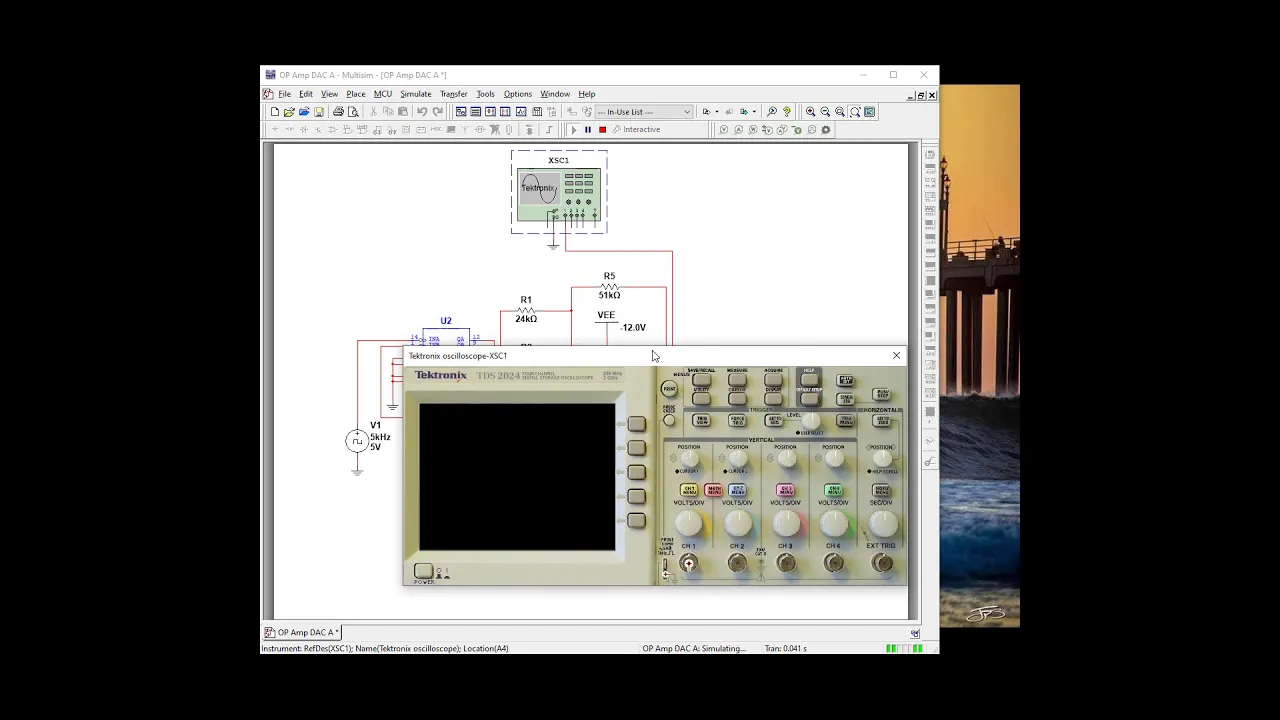Select the V1 5kHz source symbol
Screen dimensions: 1280x720
tap(357, 441)
